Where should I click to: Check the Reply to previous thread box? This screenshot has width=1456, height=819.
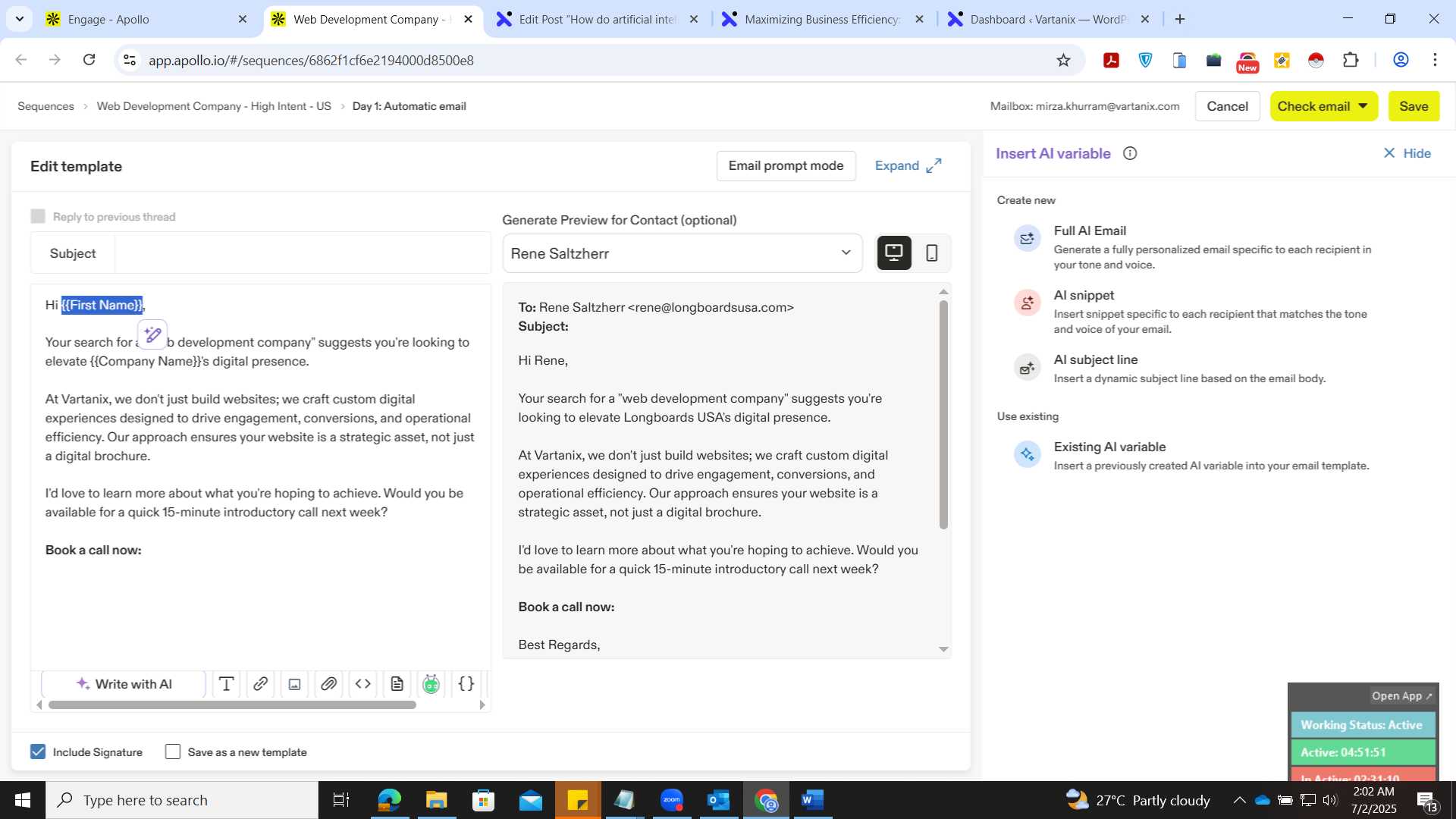click(x=38, y=216)
